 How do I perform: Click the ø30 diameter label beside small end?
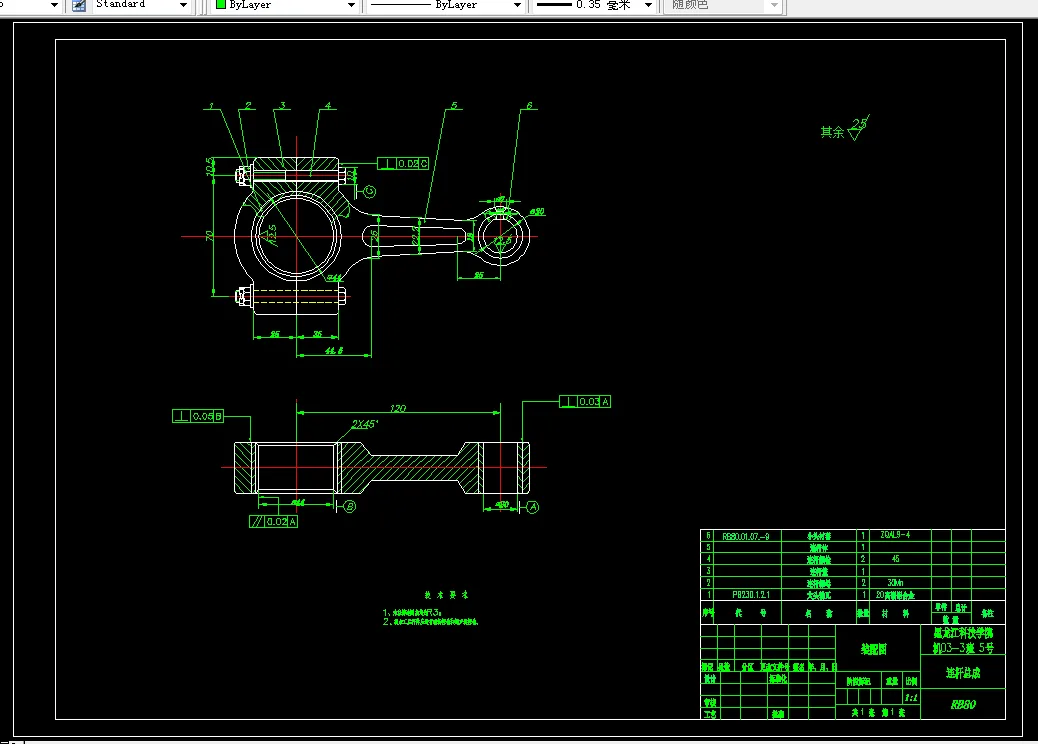click(537, 212)
